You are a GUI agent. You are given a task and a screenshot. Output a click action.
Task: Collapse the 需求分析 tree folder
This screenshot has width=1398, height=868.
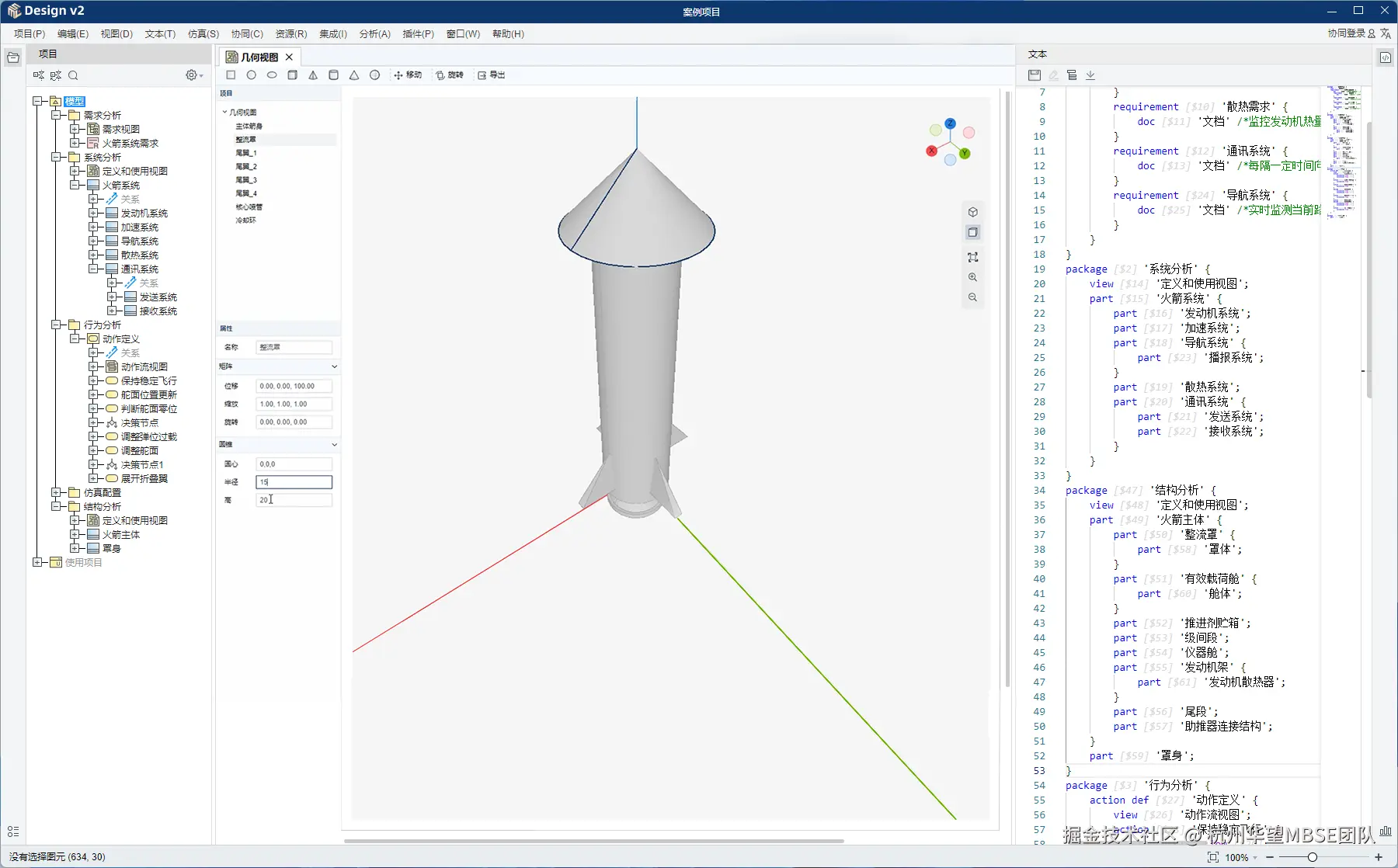(x=56, y=115)
